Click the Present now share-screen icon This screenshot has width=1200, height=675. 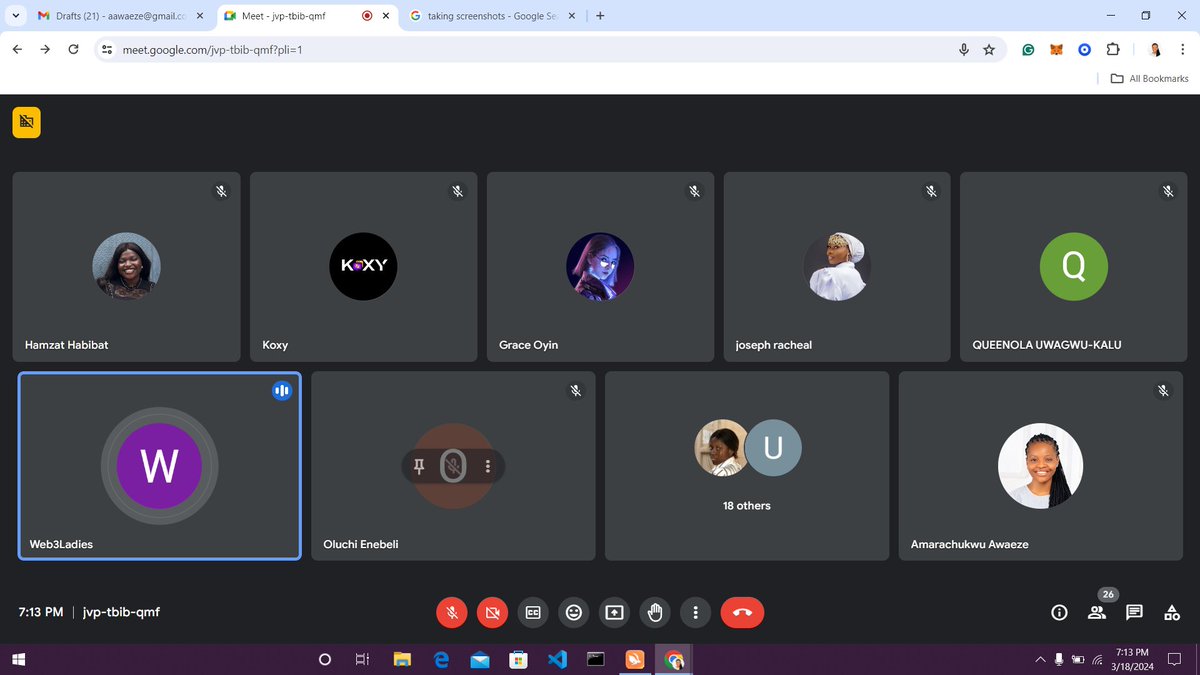[614, 612]
